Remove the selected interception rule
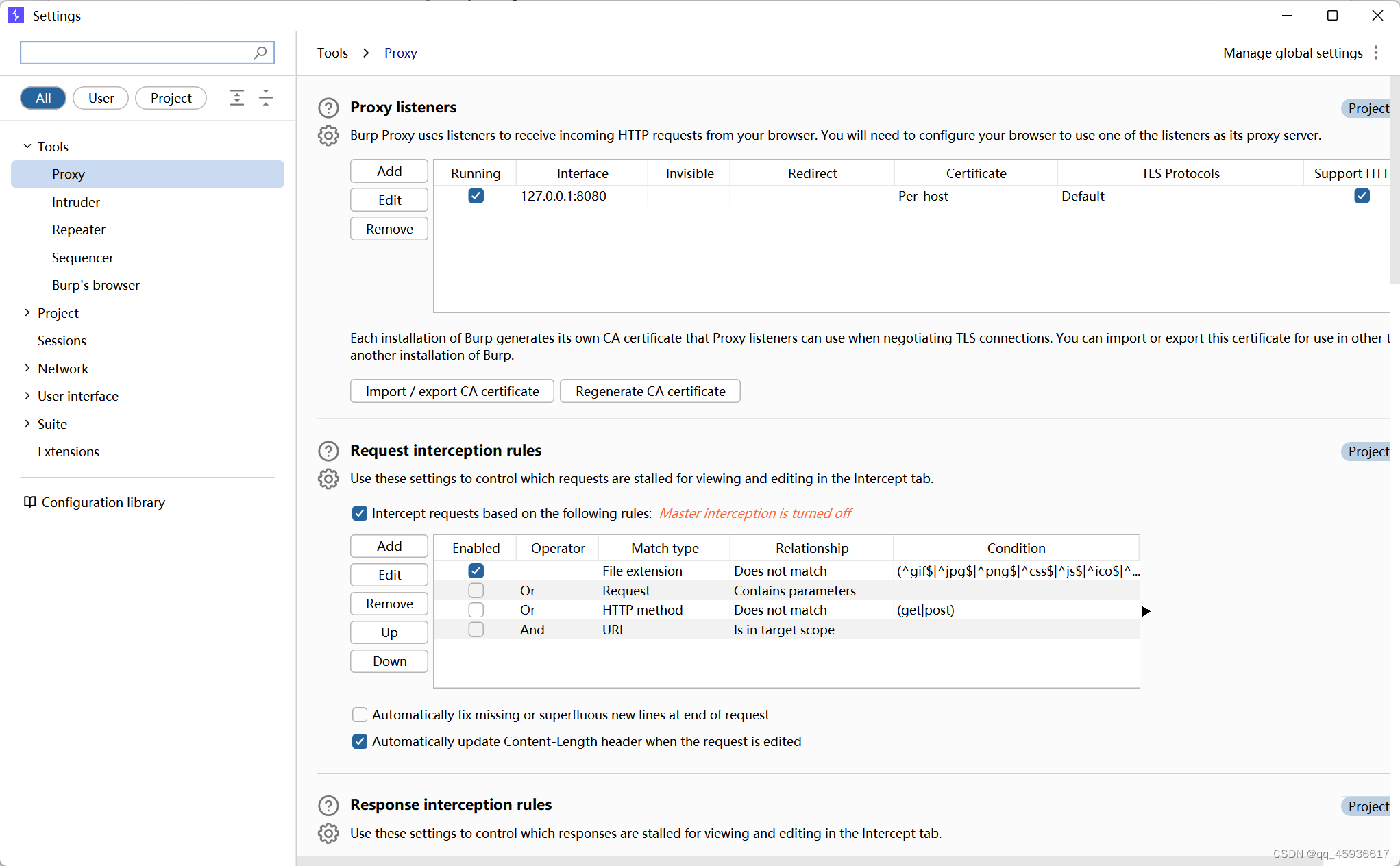The image size is (1400, 866). pos(389,604)
